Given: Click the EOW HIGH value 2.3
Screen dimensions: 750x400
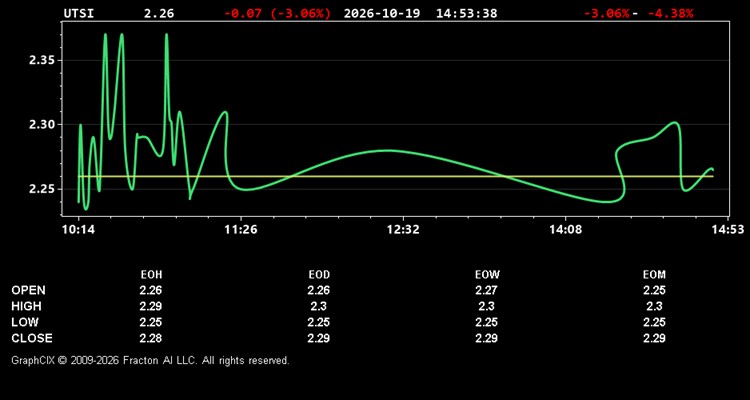Looking at the screenshot, I should (486, 306).
